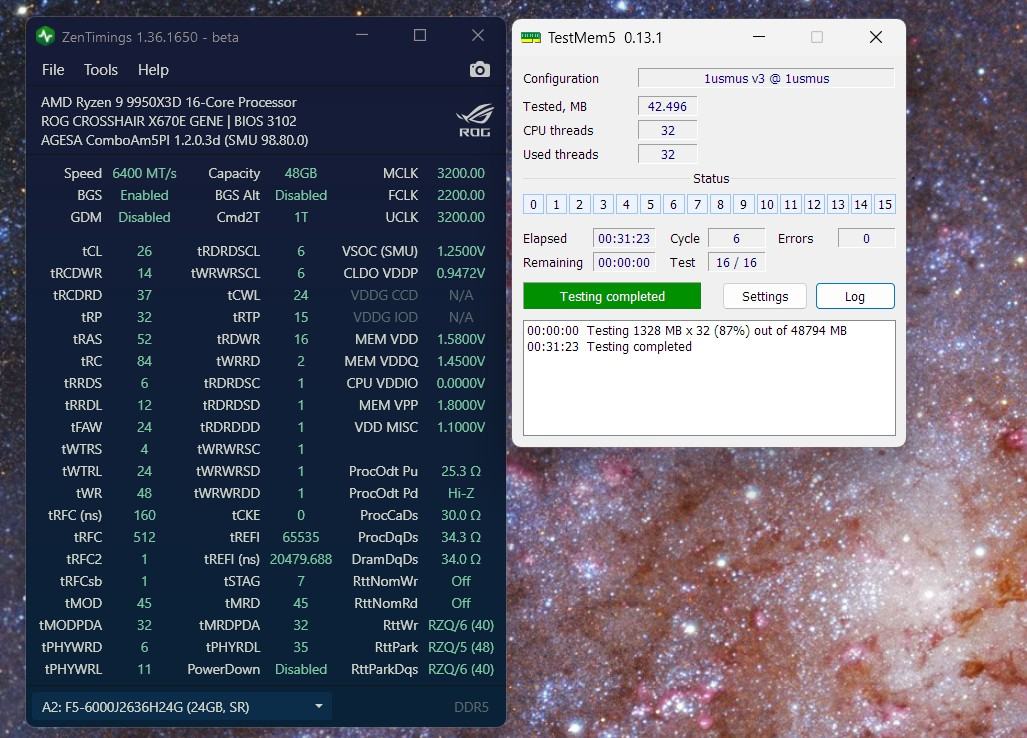Screen dimensions: 1027x738
Task: Click the Speed value 6400 MT/s
Action: [x=144, y=173]
